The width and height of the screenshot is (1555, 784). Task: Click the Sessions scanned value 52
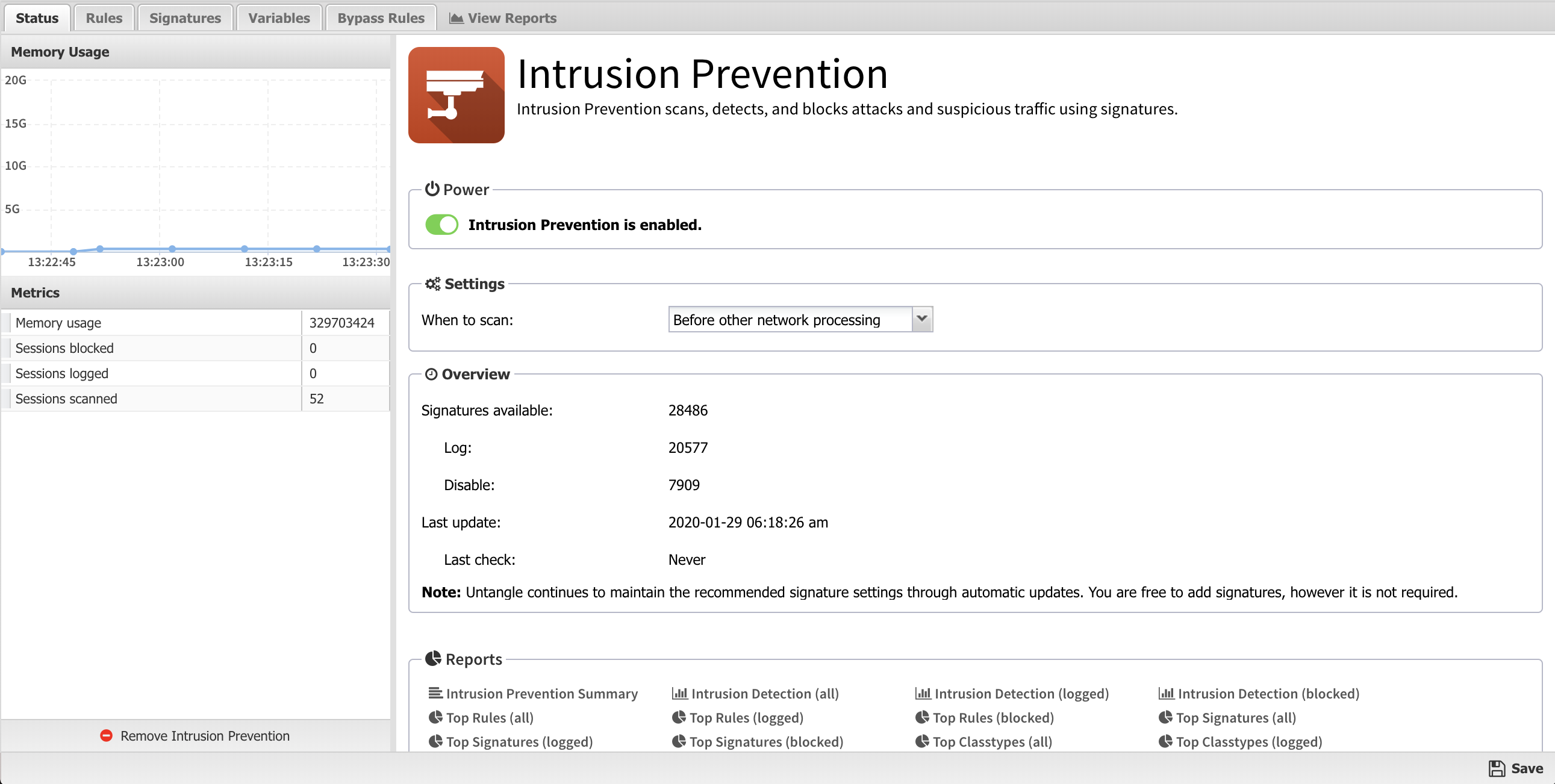tap(316, 399)
